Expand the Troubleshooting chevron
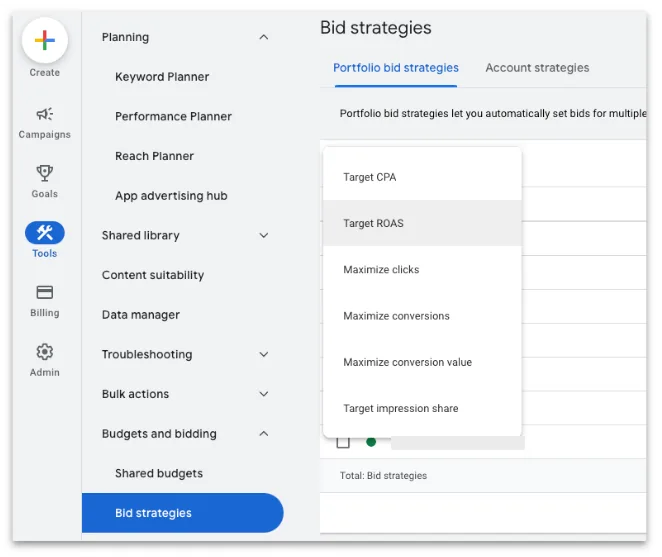The image size is (662, 557). point(264,354)
